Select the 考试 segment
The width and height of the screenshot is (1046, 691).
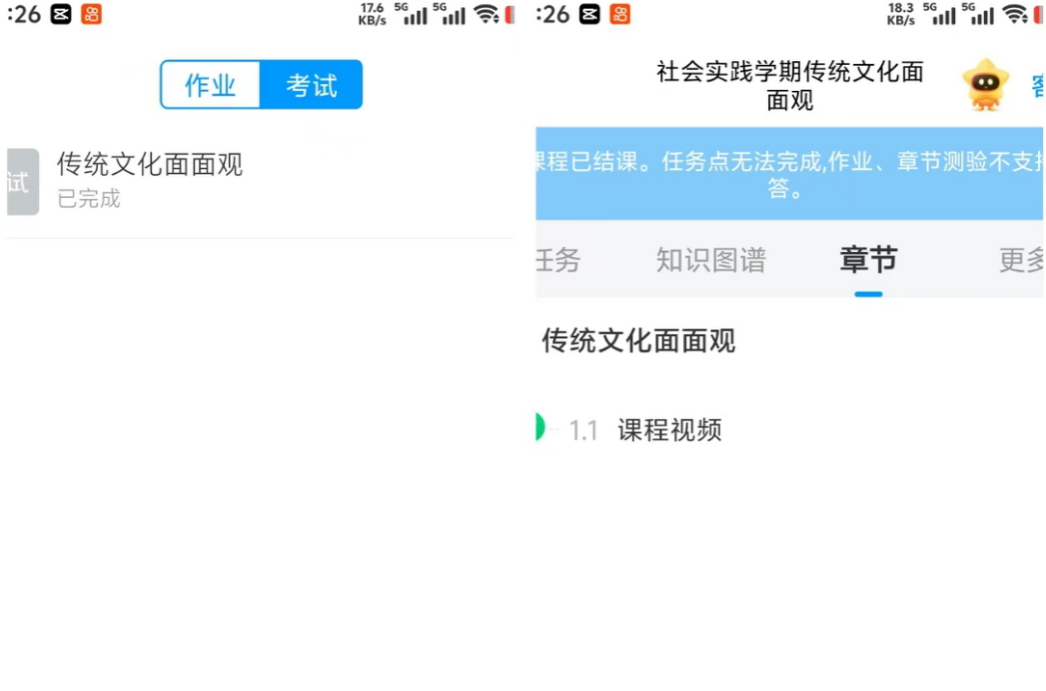(311, 85)
